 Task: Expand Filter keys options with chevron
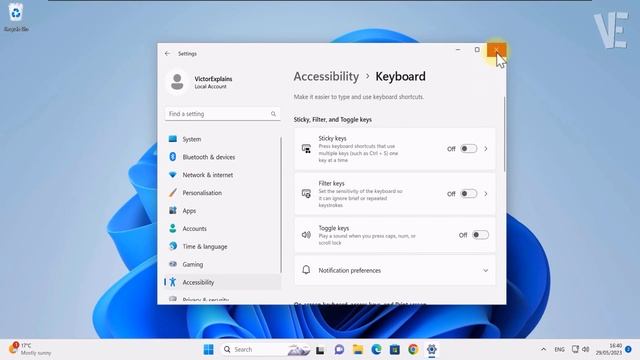486,194
